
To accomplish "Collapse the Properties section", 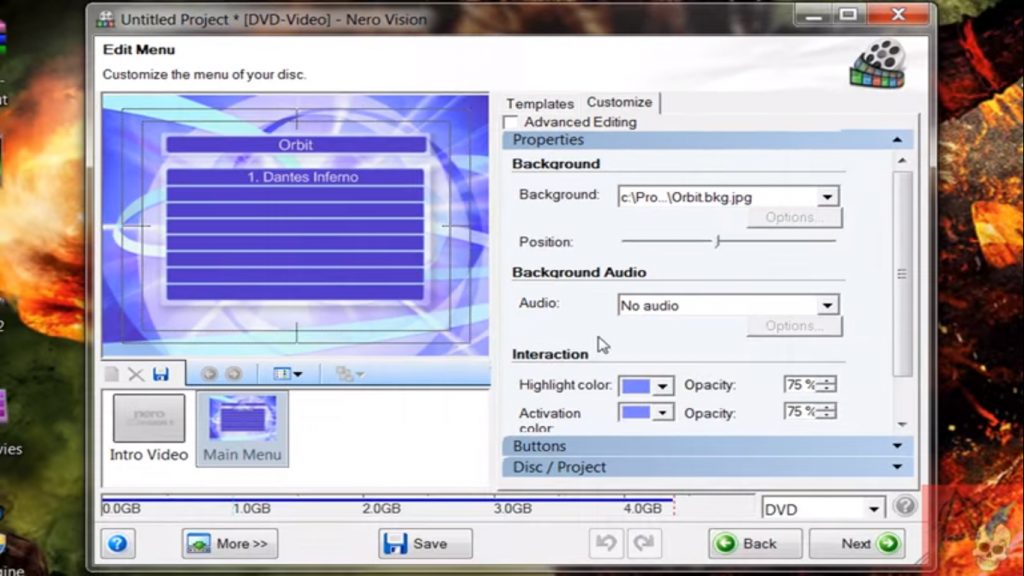I will tap(897, 140).
